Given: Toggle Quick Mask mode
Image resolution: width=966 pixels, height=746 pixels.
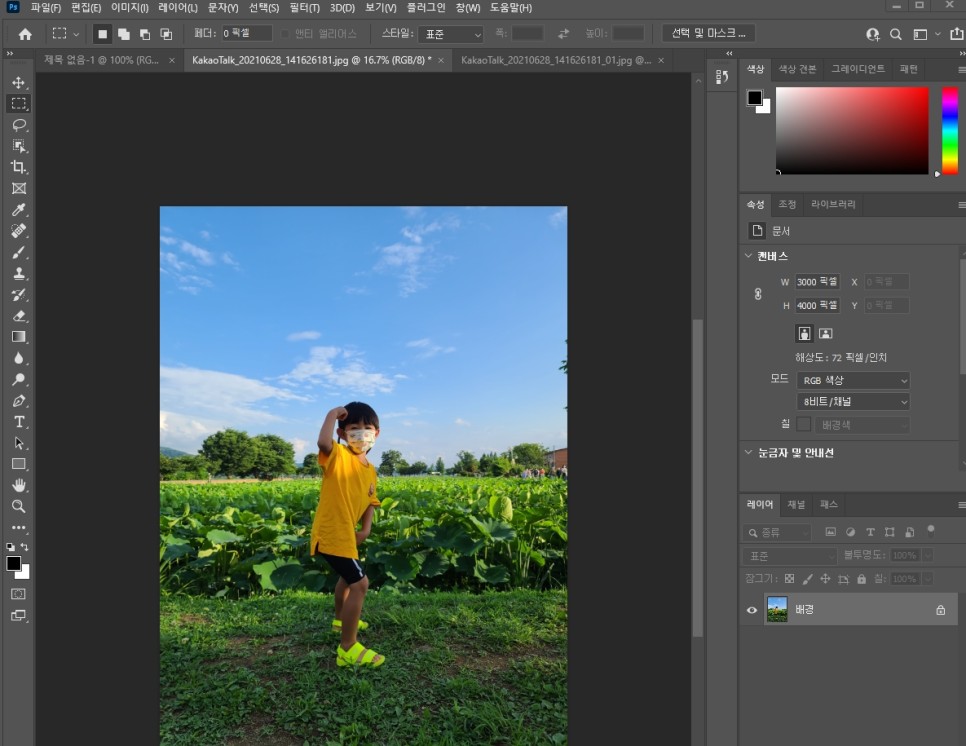Looking at the screenshot, I should pos(18,594).
